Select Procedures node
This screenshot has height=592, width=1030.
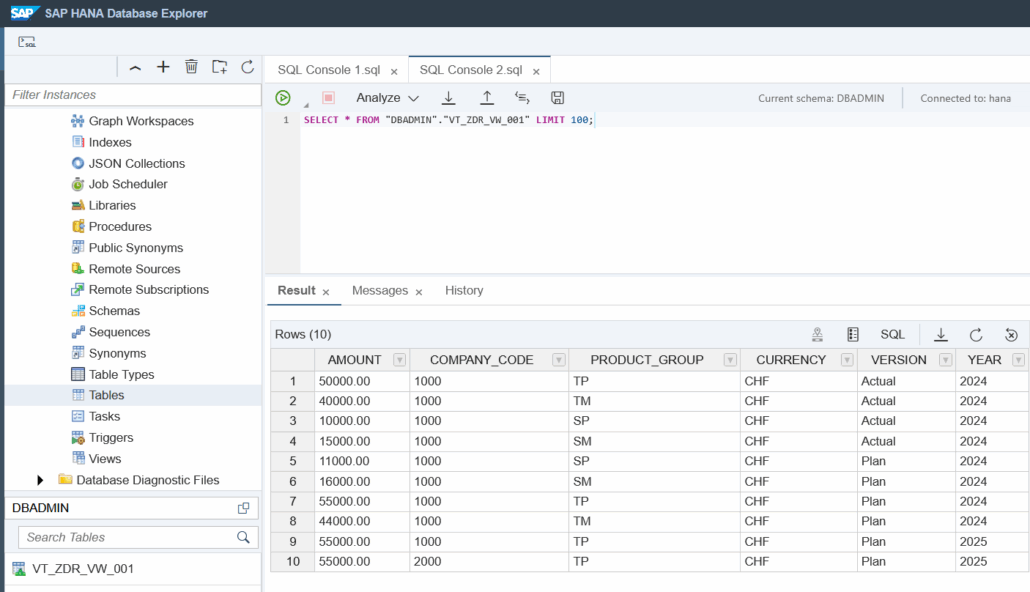(x=120, y=227)
